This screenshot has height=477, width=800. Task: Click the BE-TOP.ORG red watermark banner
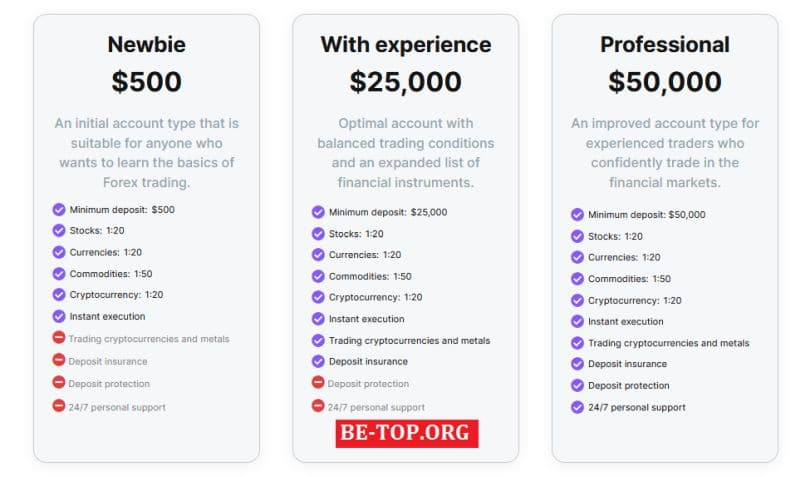tap(407, 434)
